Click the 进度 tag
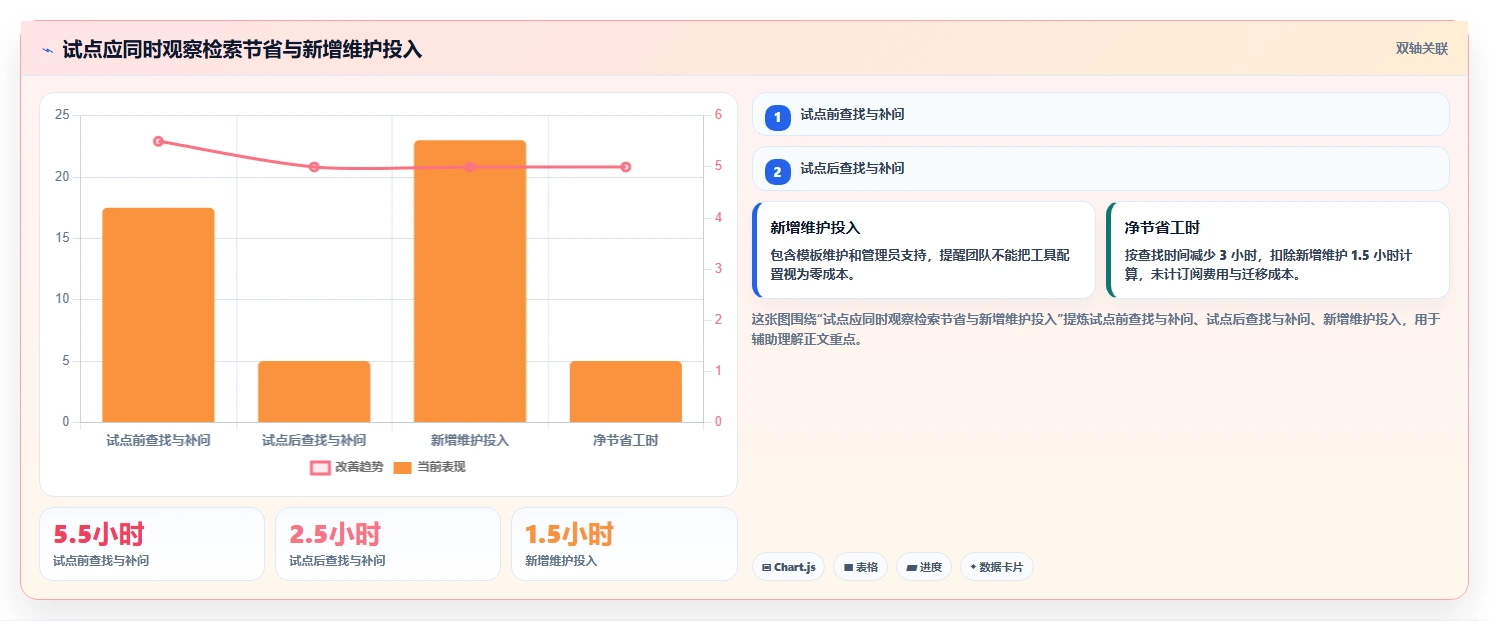The image size is (1489, 621). tap(924, 567)
